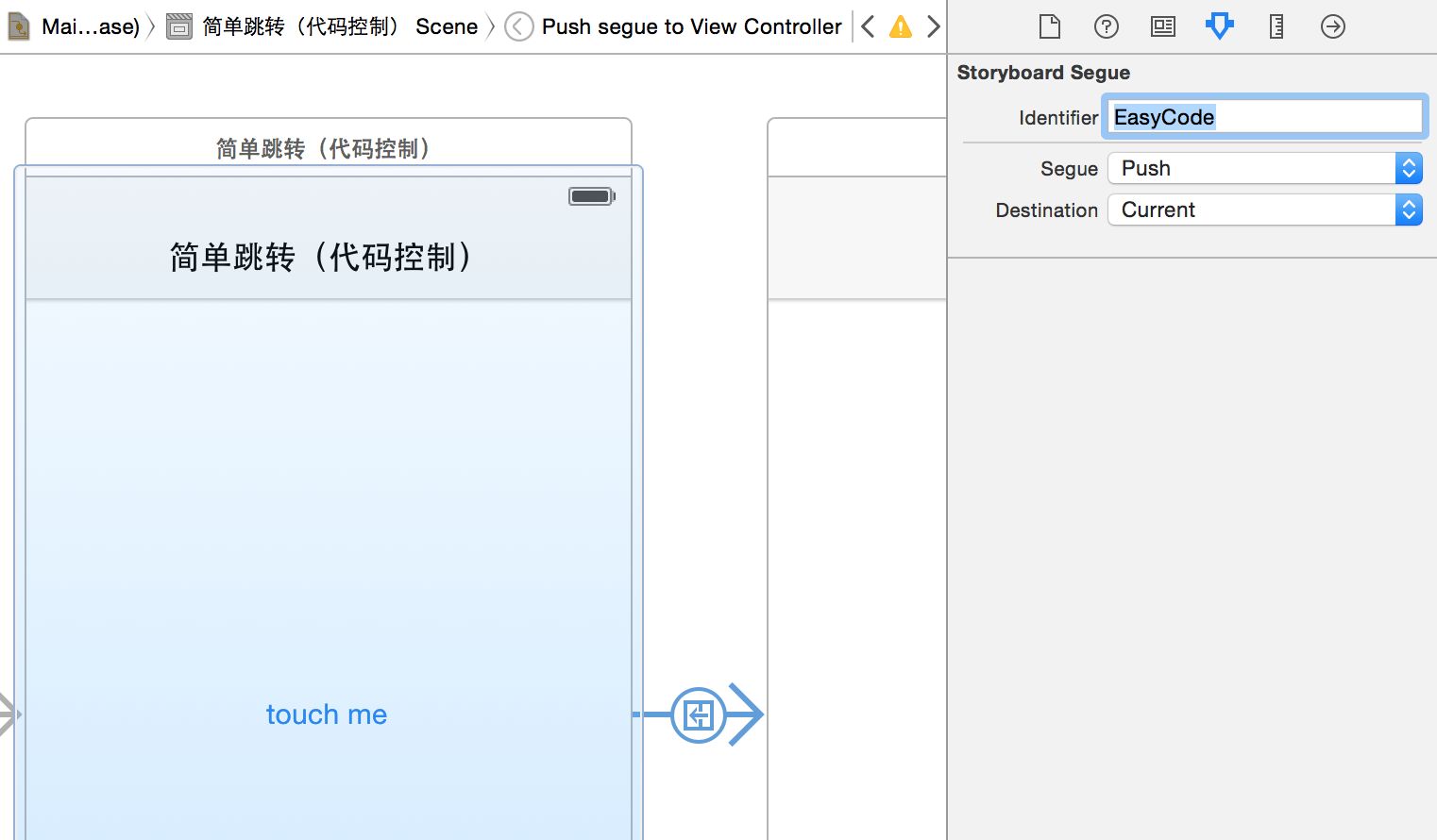Click the storyboard file icon in breadcrumb

[x=18, y=26]
